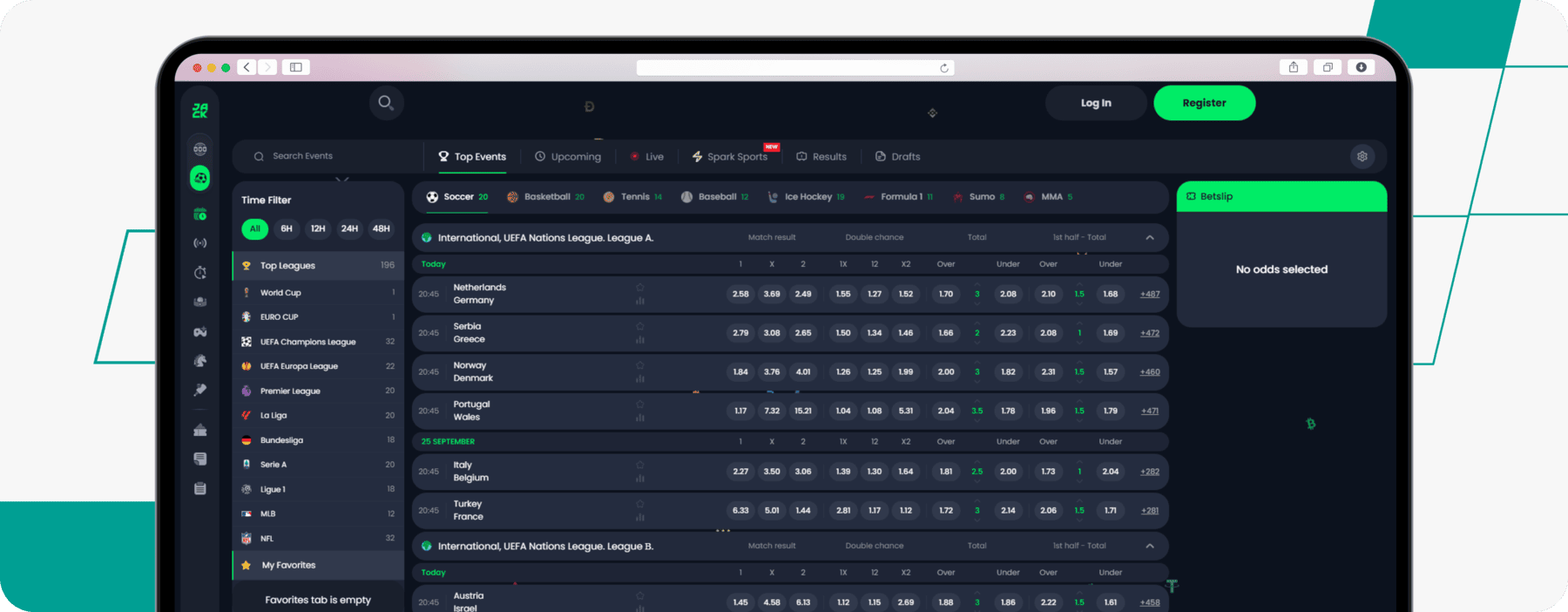Select the Formula 1 sport filter

click(898, 197)
